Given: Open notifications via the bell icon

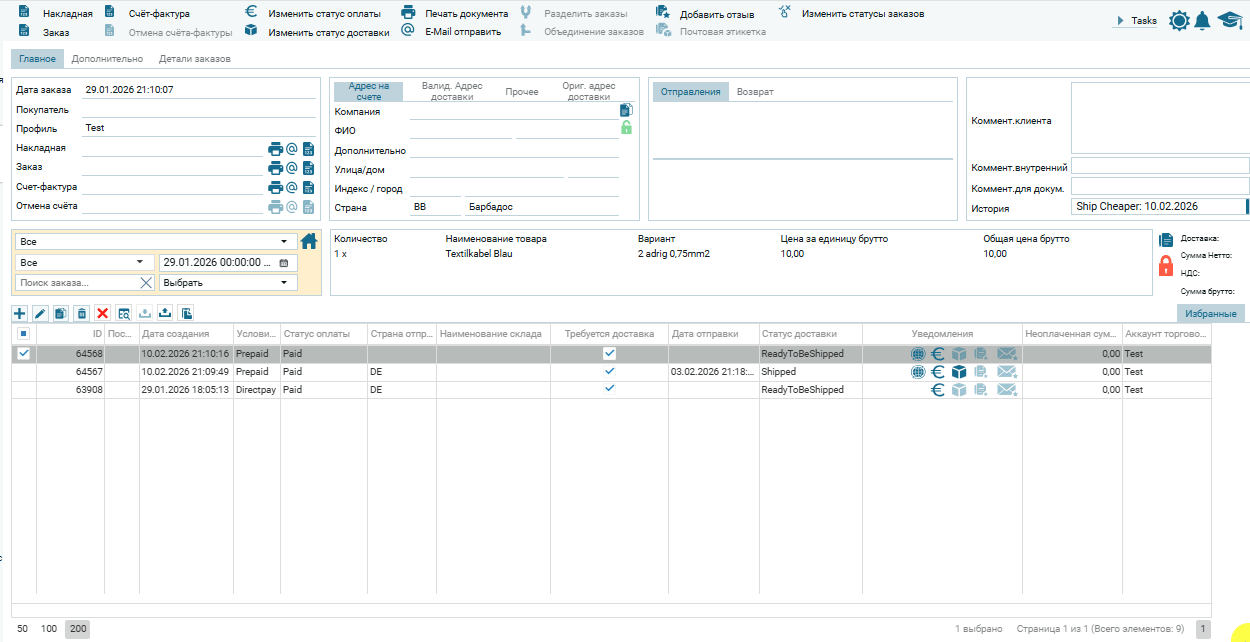Looking at the screenshot, I should click(1202, 21).
